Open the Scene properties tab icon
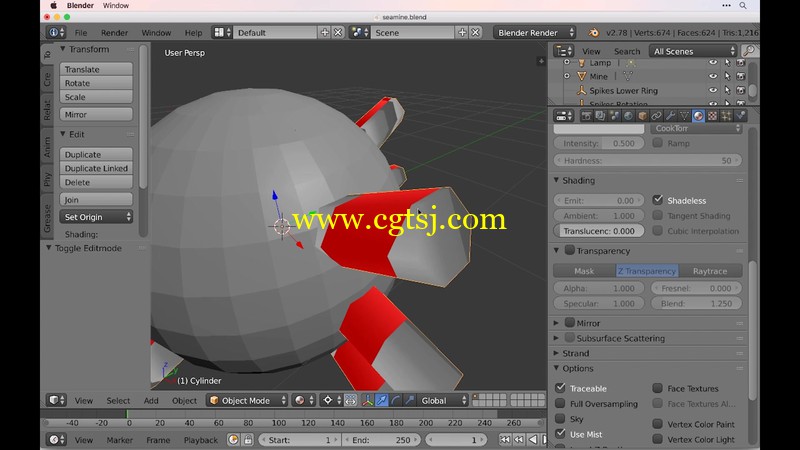 coord(614,116)
